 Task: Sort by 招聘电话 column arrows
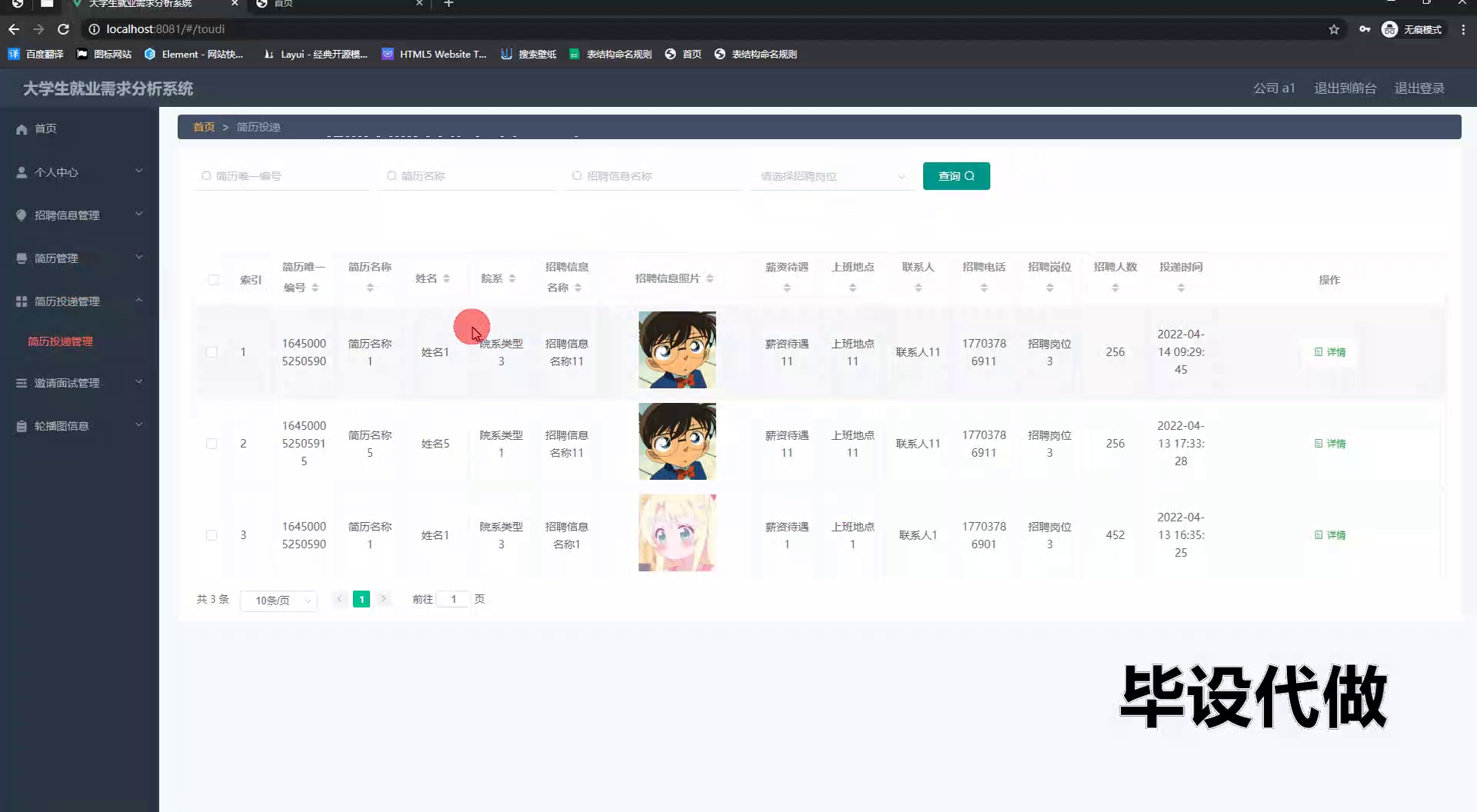[984, 288]
